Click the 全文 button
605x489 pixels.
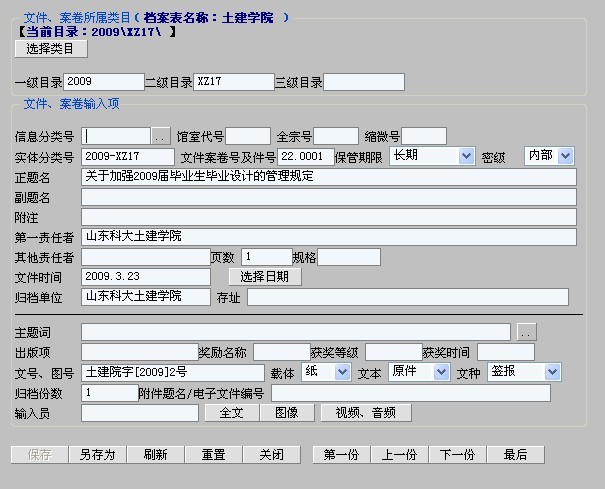pyautogui.click(x=232, y=413)
